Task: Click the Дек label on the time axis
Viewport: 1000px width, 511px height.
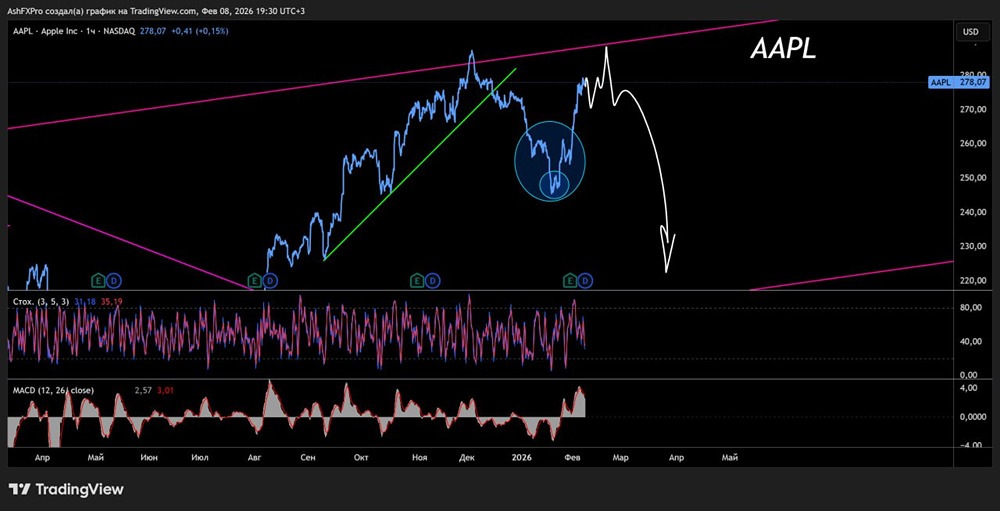Action: (467, 457)
